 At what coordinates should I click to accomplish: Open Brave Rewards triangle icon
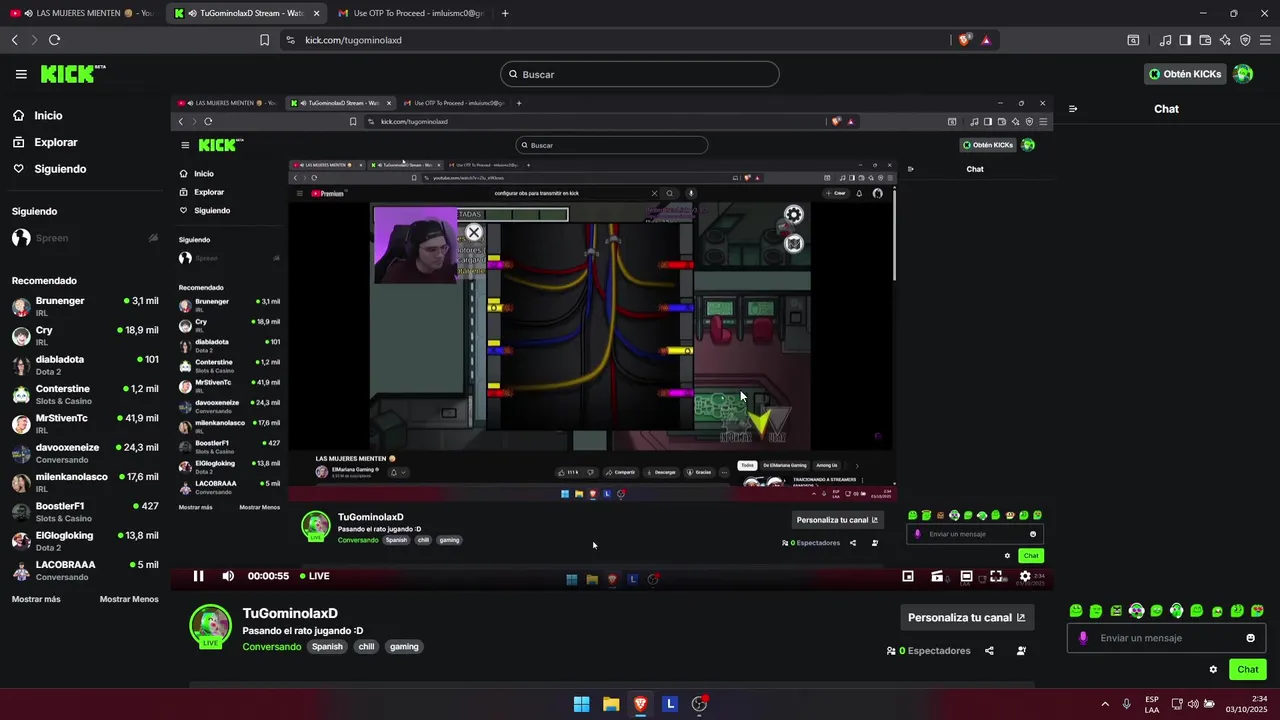click(x=986, y=40)
